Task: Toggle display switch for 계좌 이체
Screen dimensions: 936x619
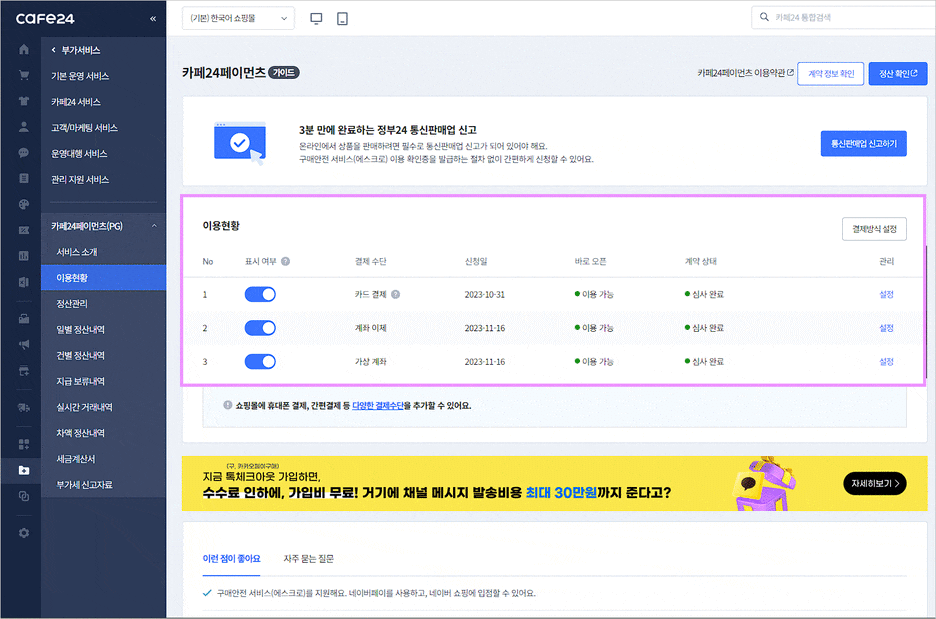Action: pos(260,328)
